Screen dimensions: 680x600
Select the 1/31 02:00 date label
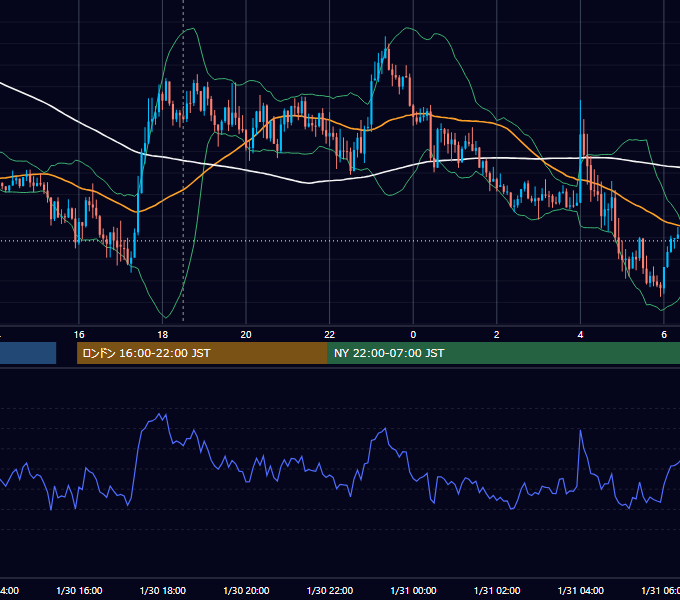pos(497,590)
